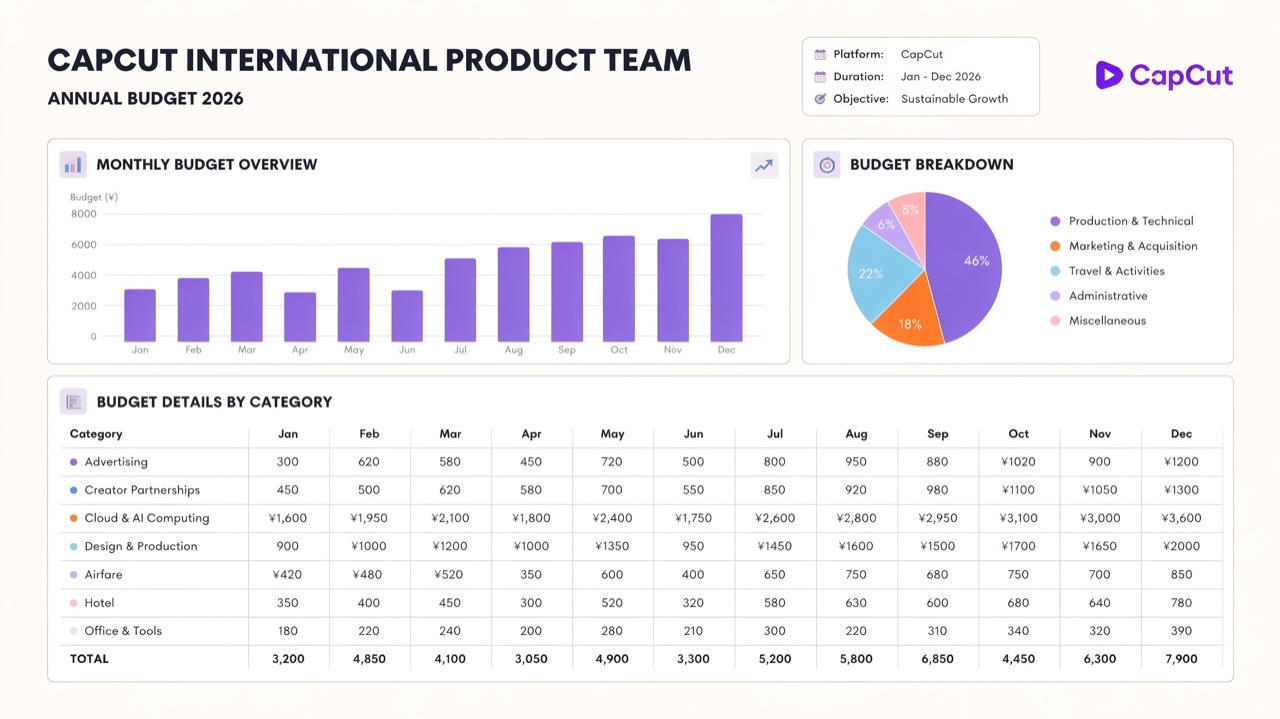Click the ¥420 Airfare January cell
The width and height of the screenshot is (1280, 719).
coord(288,575)
